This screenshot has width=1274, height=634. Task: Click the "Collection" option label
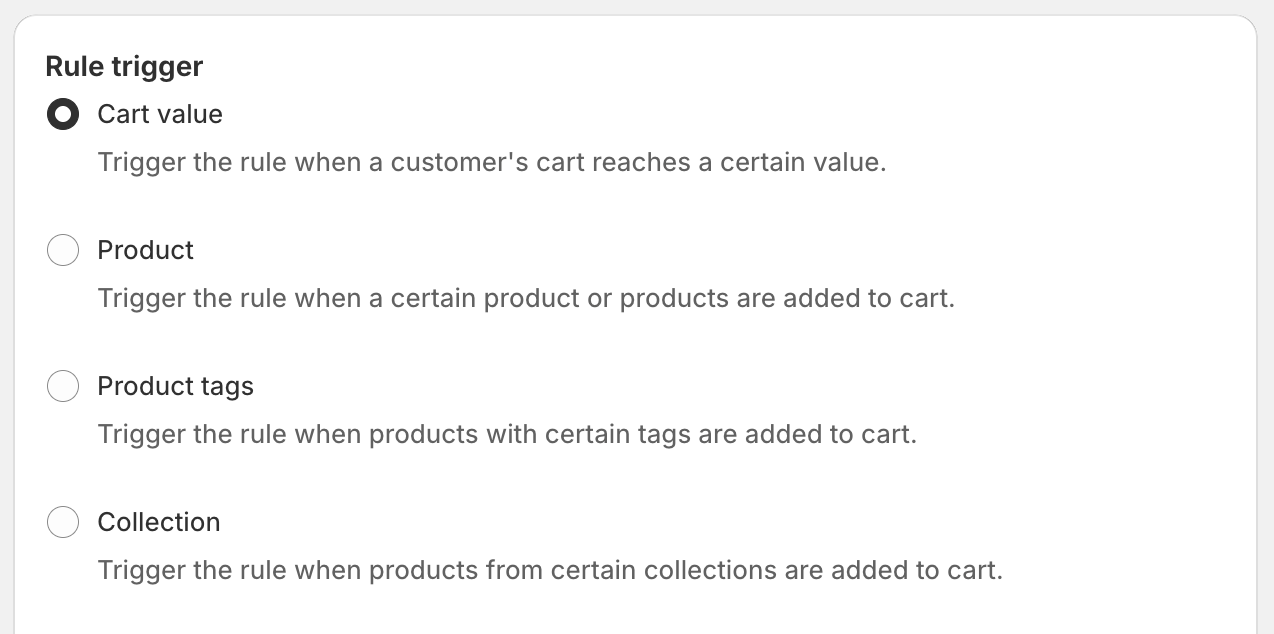(159, 522)
